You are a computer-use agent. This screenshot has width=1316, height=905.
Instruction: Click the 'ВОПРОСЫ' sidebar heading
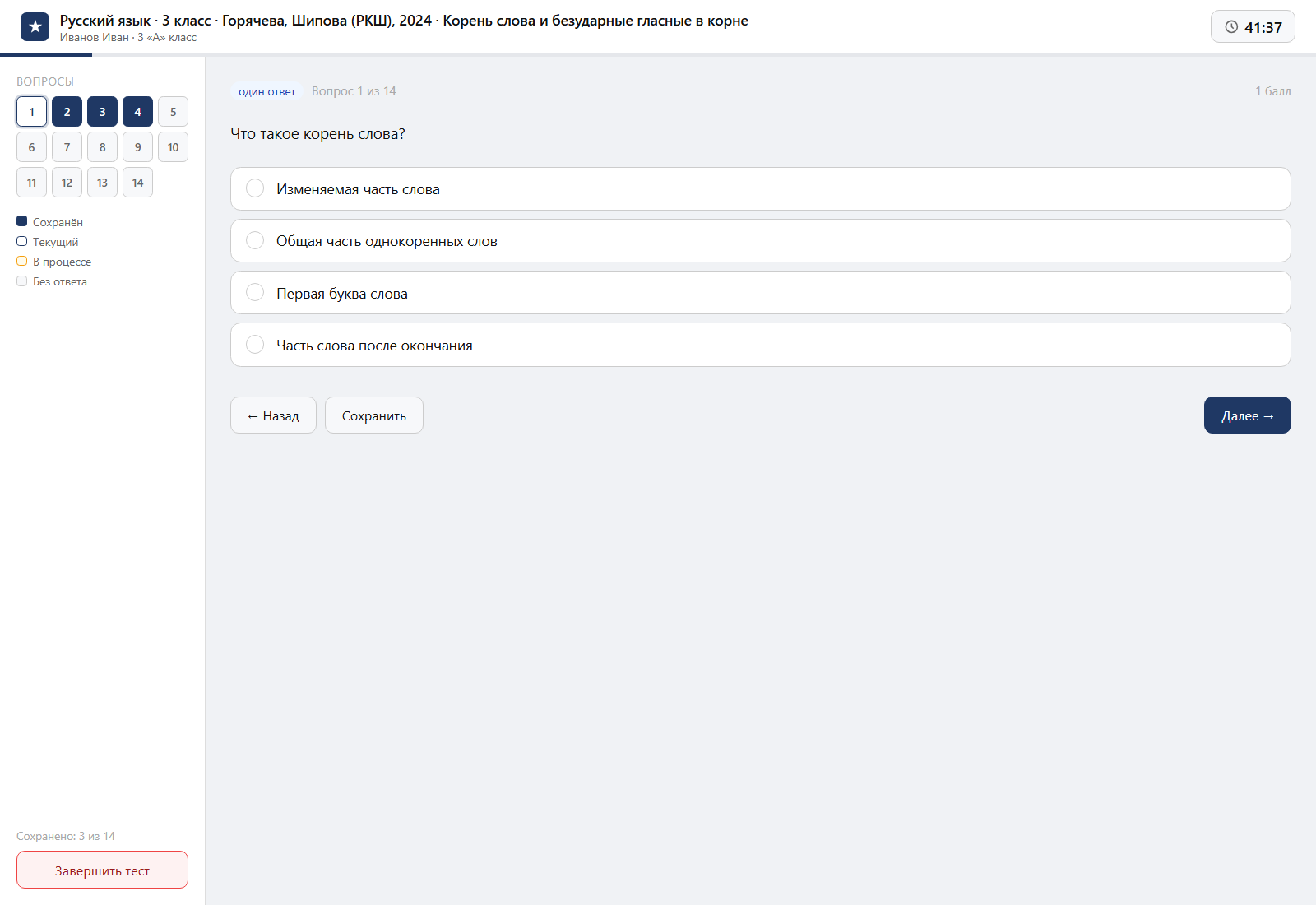tap(45, 81)
